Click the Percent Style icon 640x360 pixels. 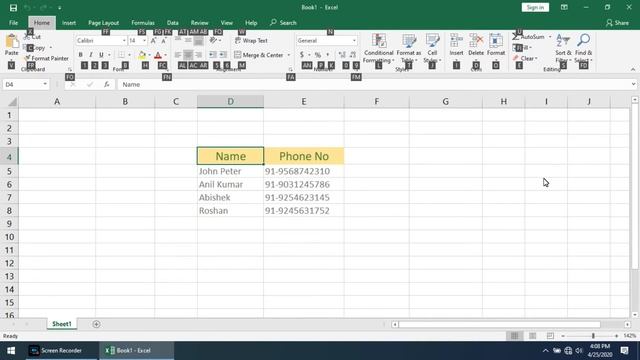[318, 55]
